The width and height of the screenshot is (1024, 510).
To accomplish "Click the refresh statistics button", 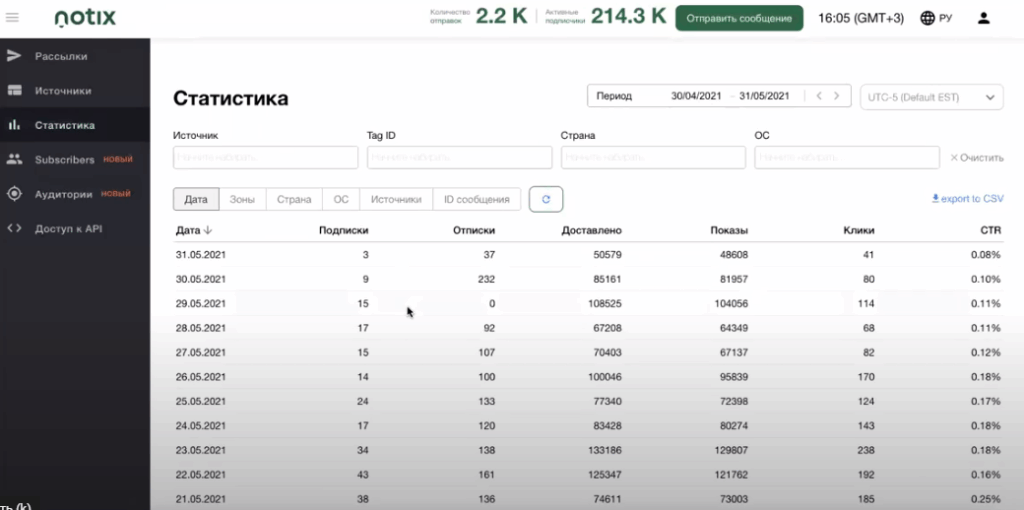I will click(546, 199).
